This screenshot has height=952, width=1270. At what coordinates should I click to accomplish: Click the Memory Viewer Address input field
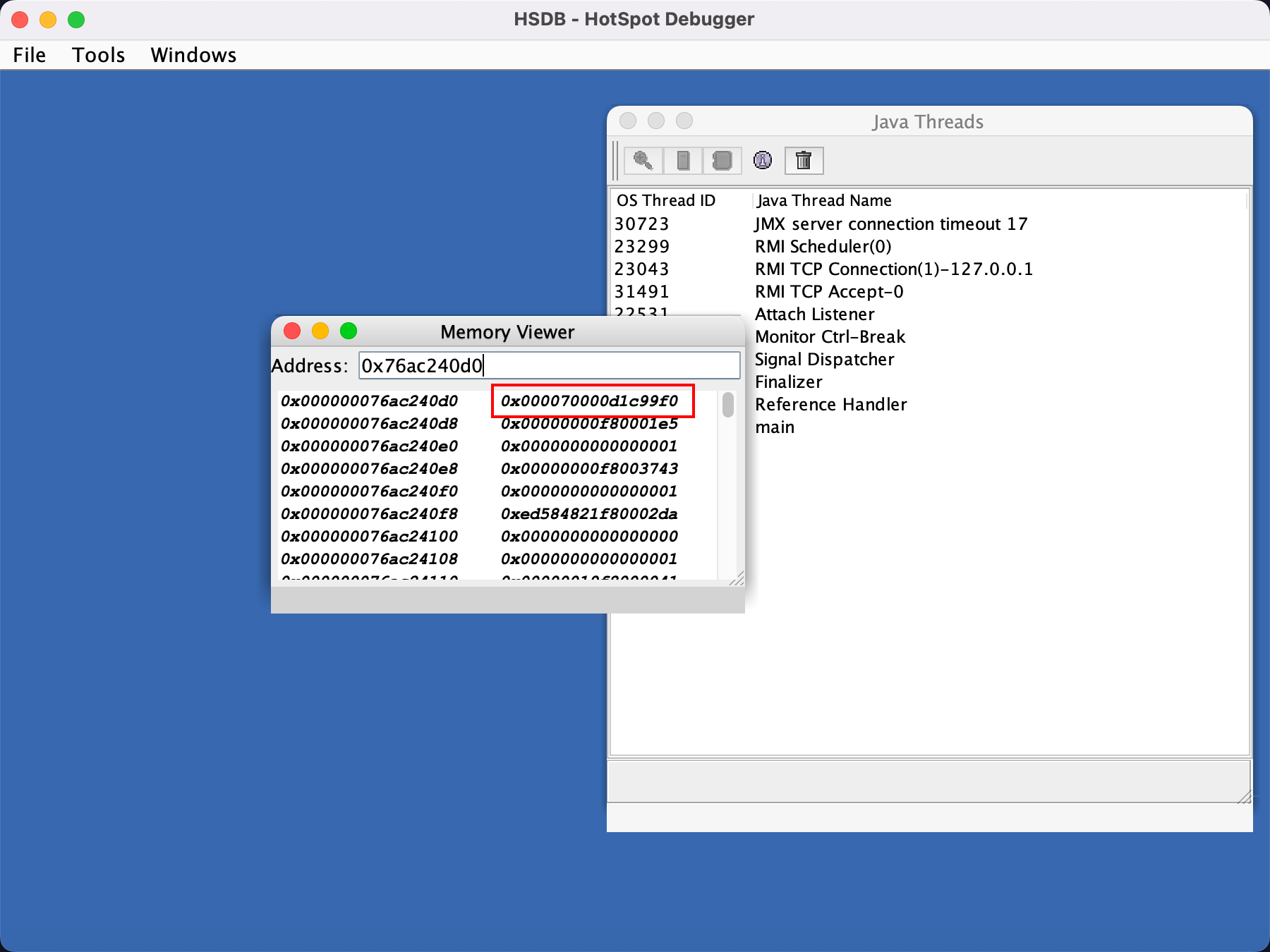pyautogui.click(x=549, y=365)
